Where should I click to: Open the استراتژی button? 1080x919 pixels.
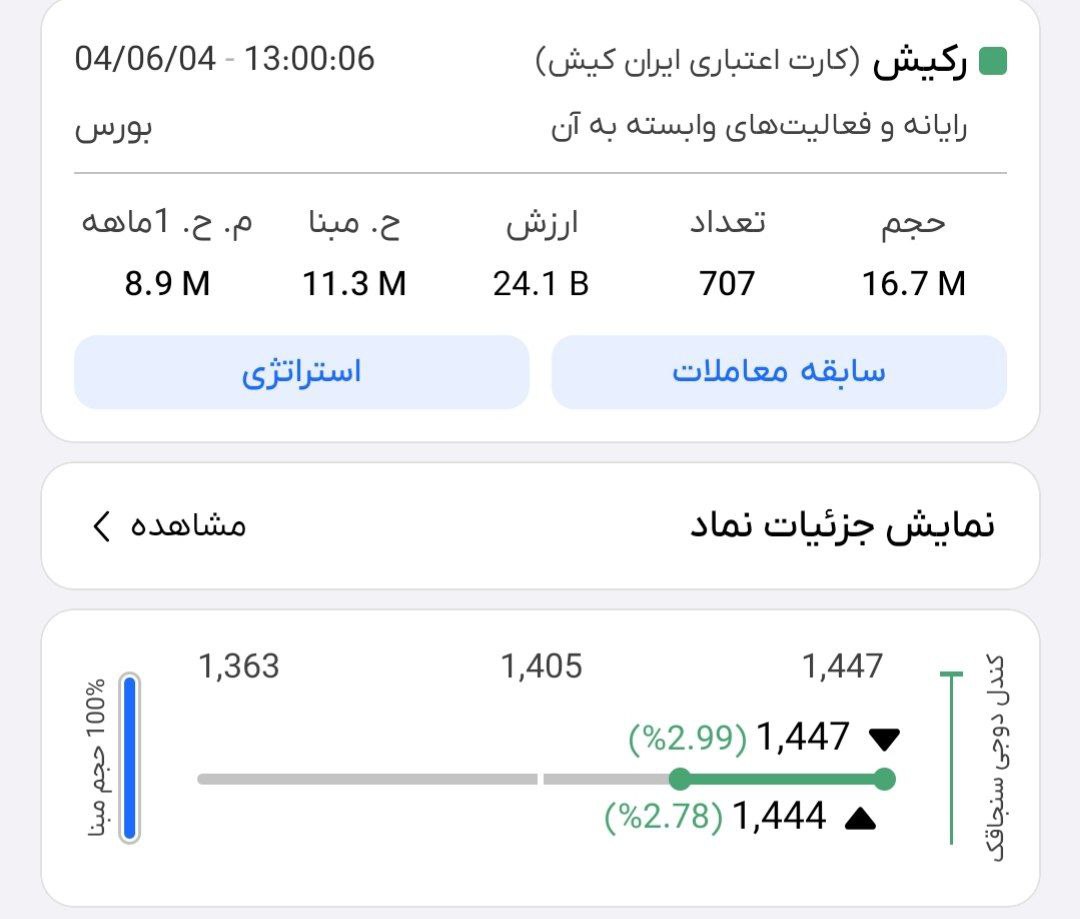click(x=301, y=372)
